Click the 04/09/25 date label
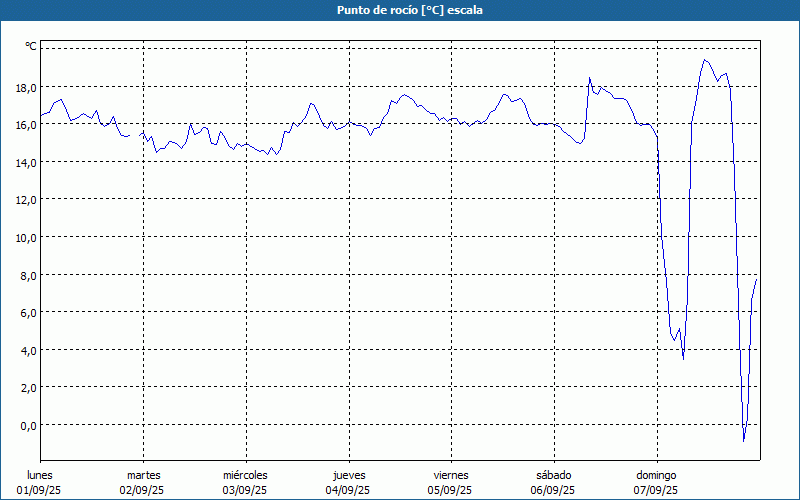The width and height of the screenshot is (800, 500). click(x=348, y=490)
